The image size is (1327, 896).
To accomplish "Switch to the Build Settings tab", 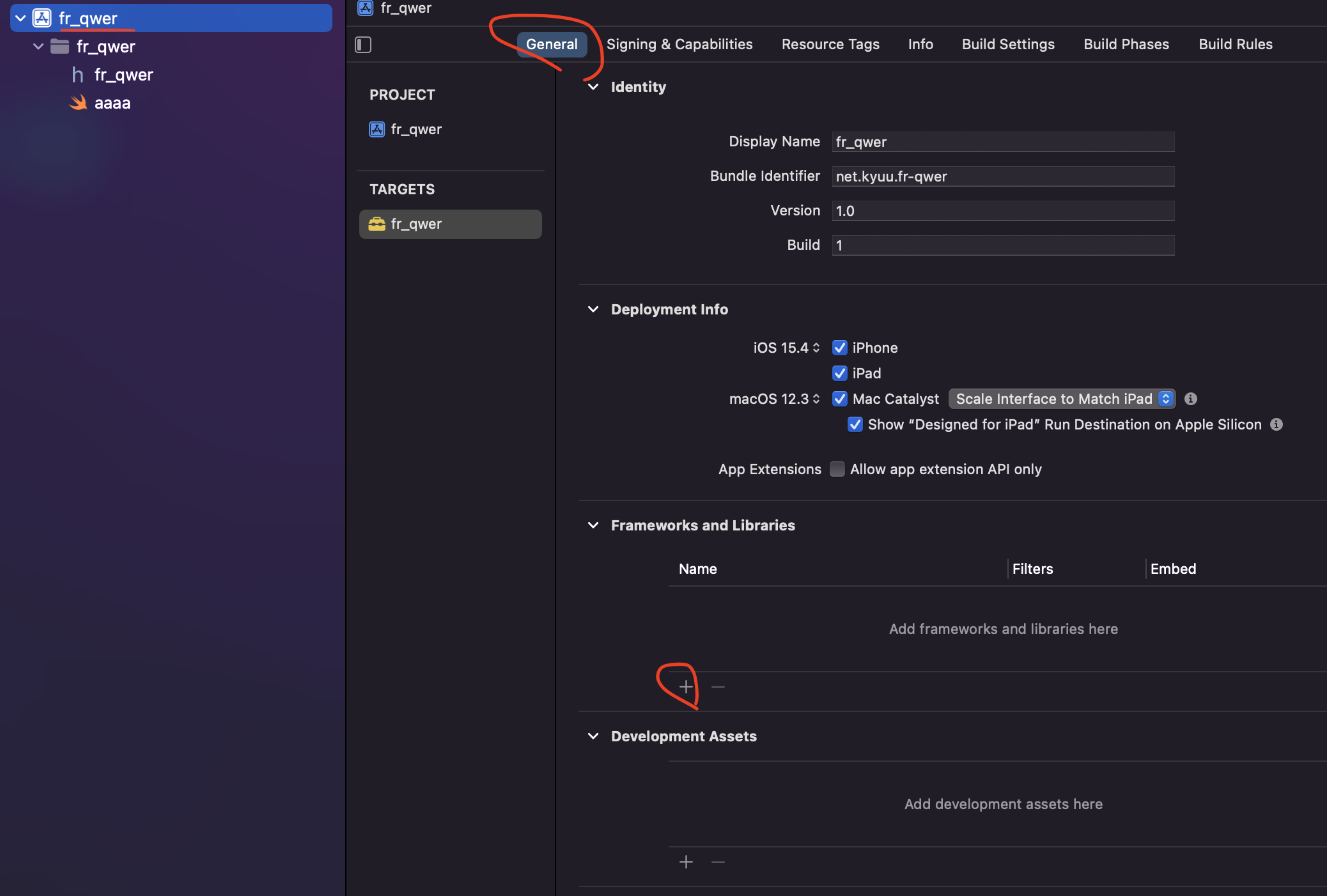I will tap(1008, 44).
